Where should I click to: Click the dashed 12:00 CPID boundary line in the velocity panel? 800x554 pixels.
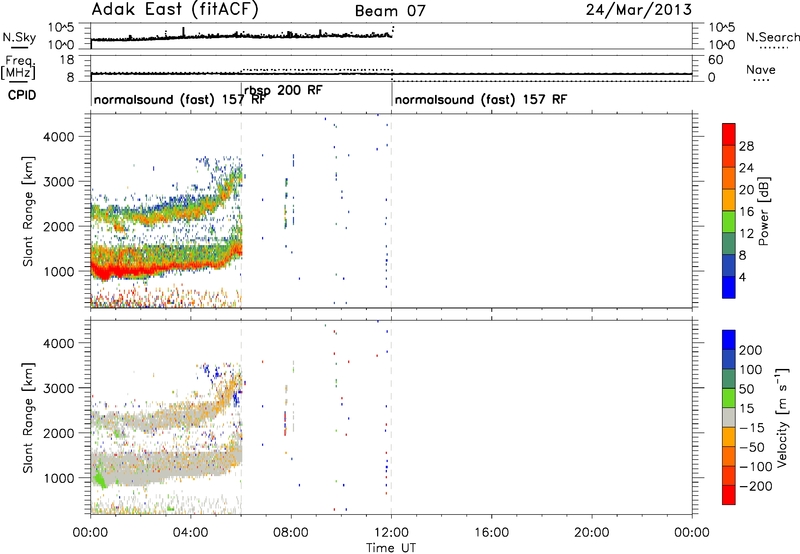391,418
